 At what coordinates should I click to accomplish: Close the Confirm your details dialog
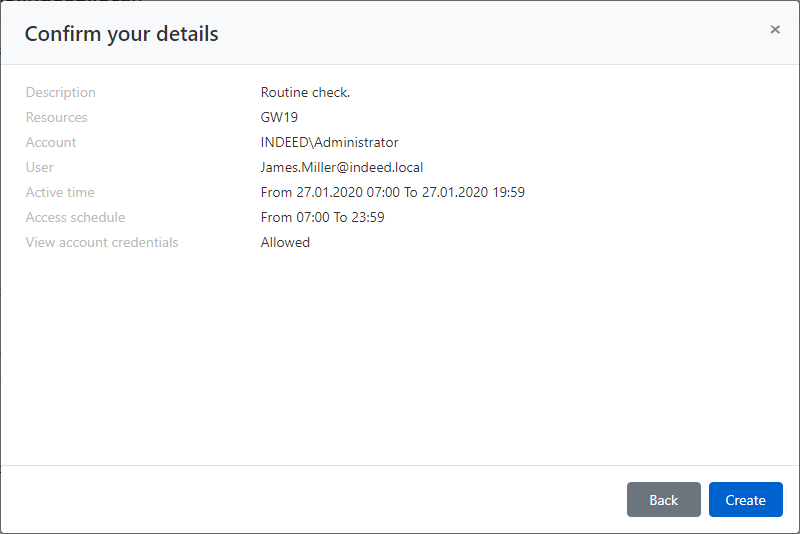click(775, 30)
